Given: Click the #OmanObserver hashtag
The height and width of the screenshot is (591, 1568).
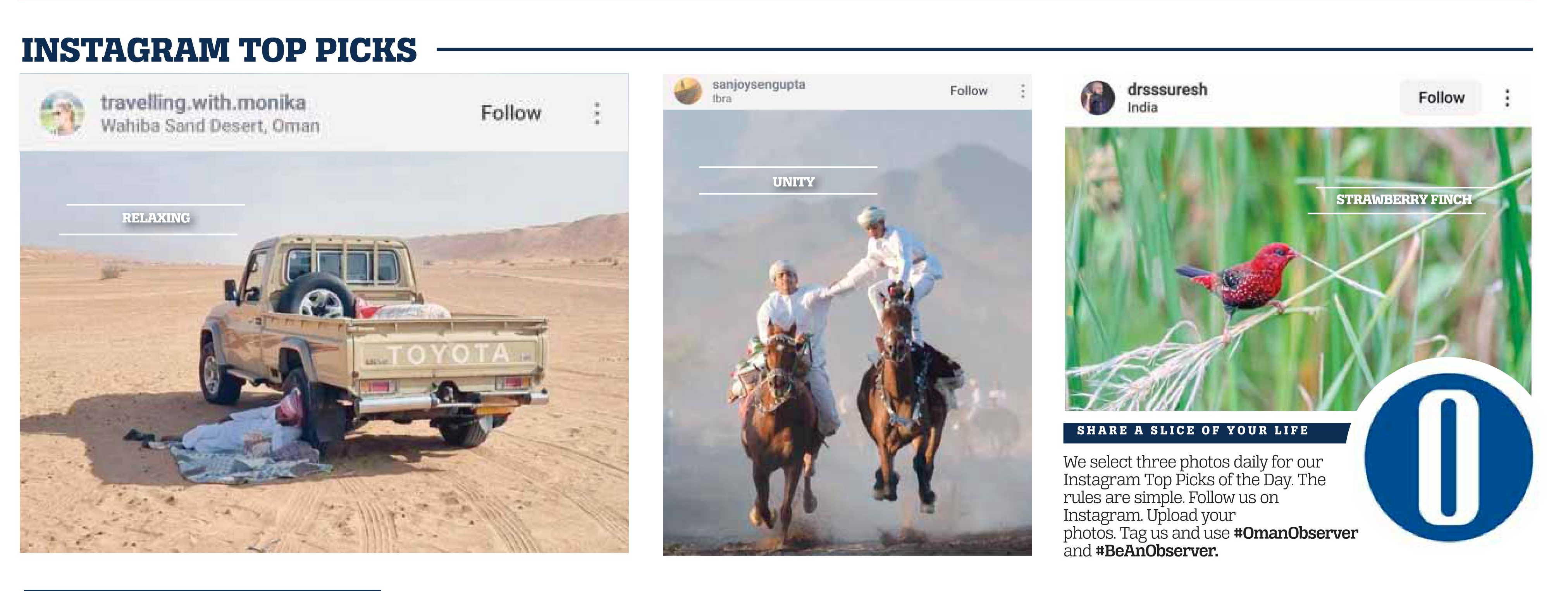Looking at the screenshot, I should pos(1295,533).
